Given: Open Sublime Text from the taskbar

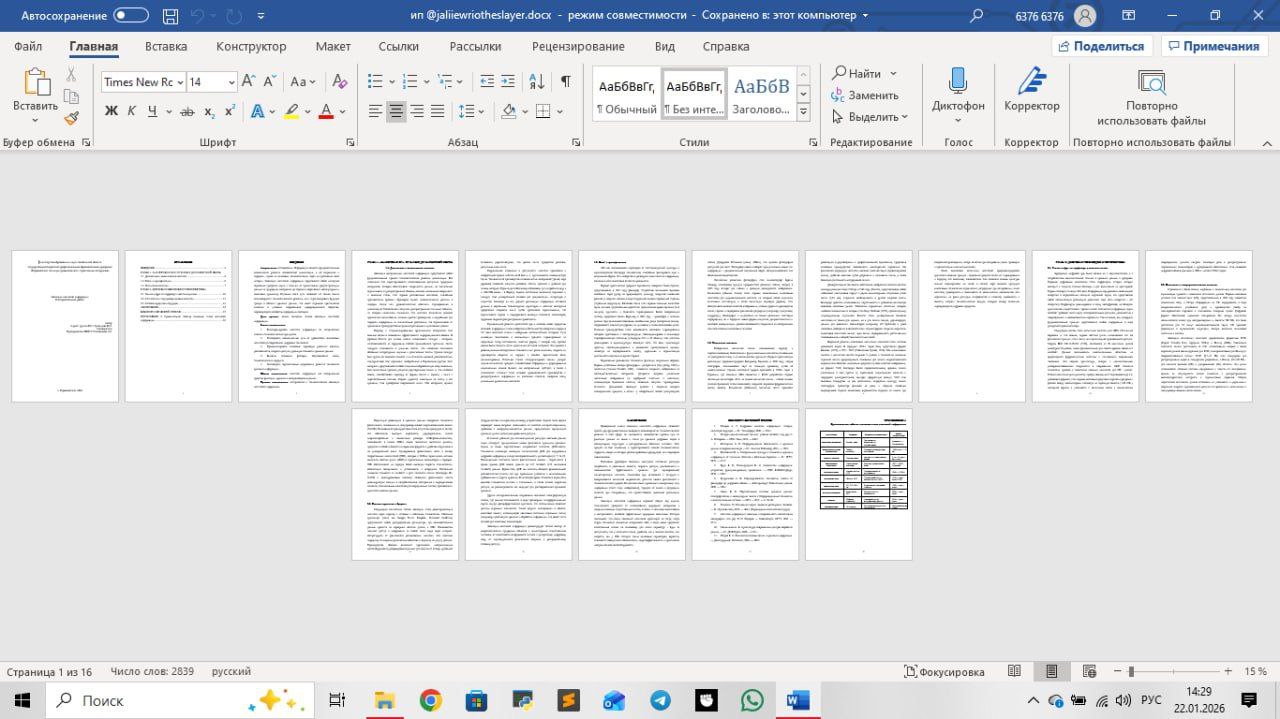Looking at the screenshot, I should pyautogui.click(x=568, y=700).
